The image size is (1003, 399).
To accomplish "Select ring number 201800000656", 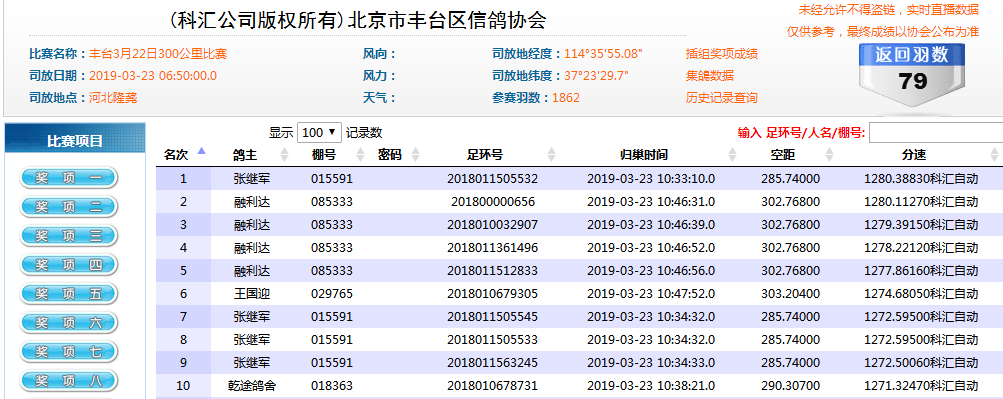I will pyautogui.click(x=493, y=202).
